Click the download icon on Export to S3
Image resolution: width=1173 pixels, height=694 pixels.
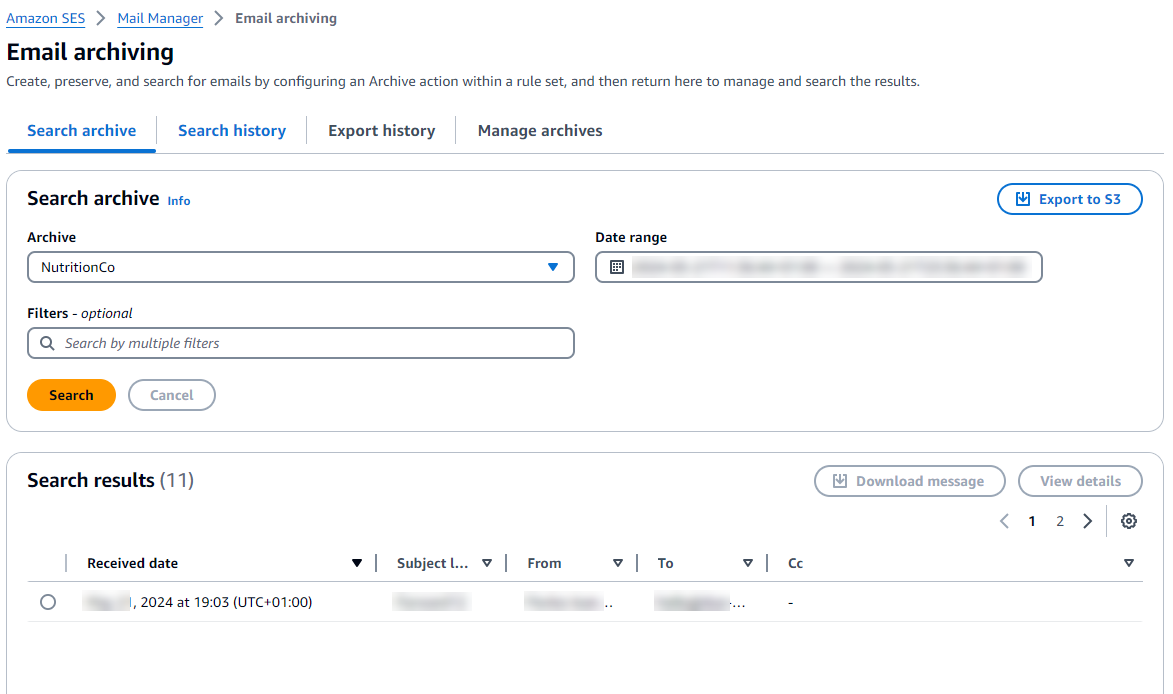pyautogui.click(x=1022, y=199)
